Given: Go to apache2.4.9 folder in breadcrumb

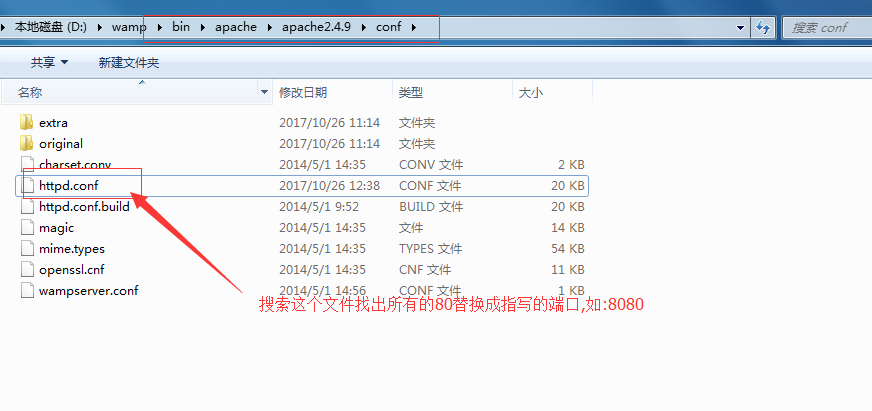Looking at the screenshot, I should pyautogui.click(x=316, y=27).
